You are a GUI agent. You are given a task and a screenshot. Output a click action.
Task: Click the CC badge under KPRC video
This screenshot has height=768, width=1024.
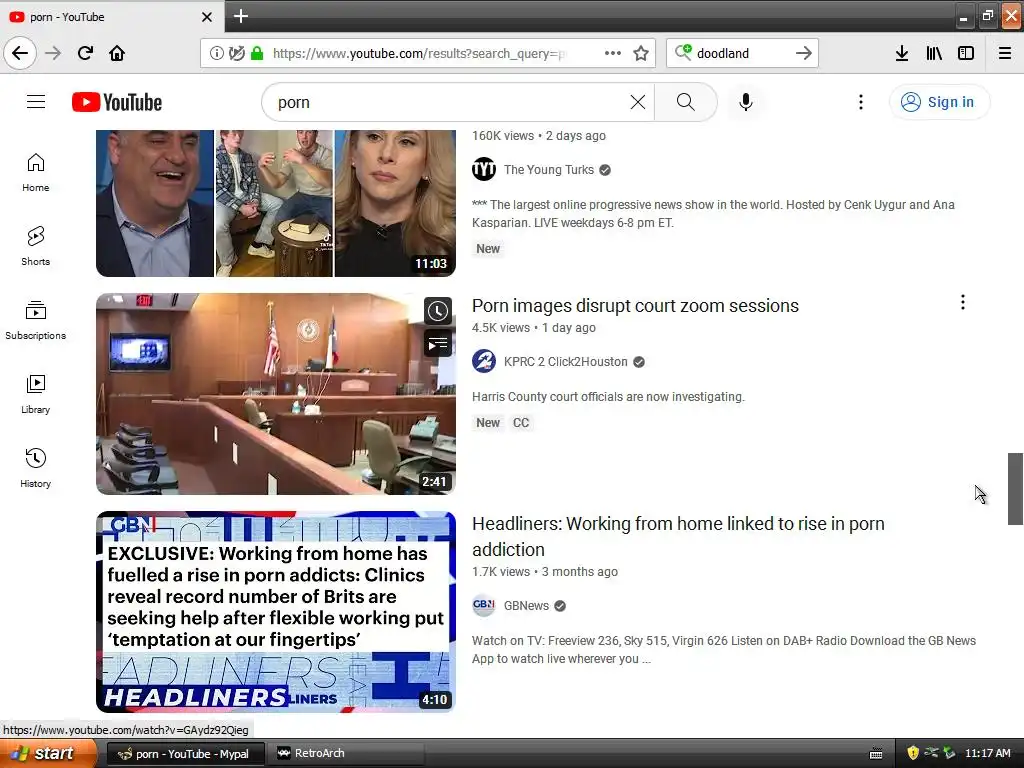click(x=521, y=423)
